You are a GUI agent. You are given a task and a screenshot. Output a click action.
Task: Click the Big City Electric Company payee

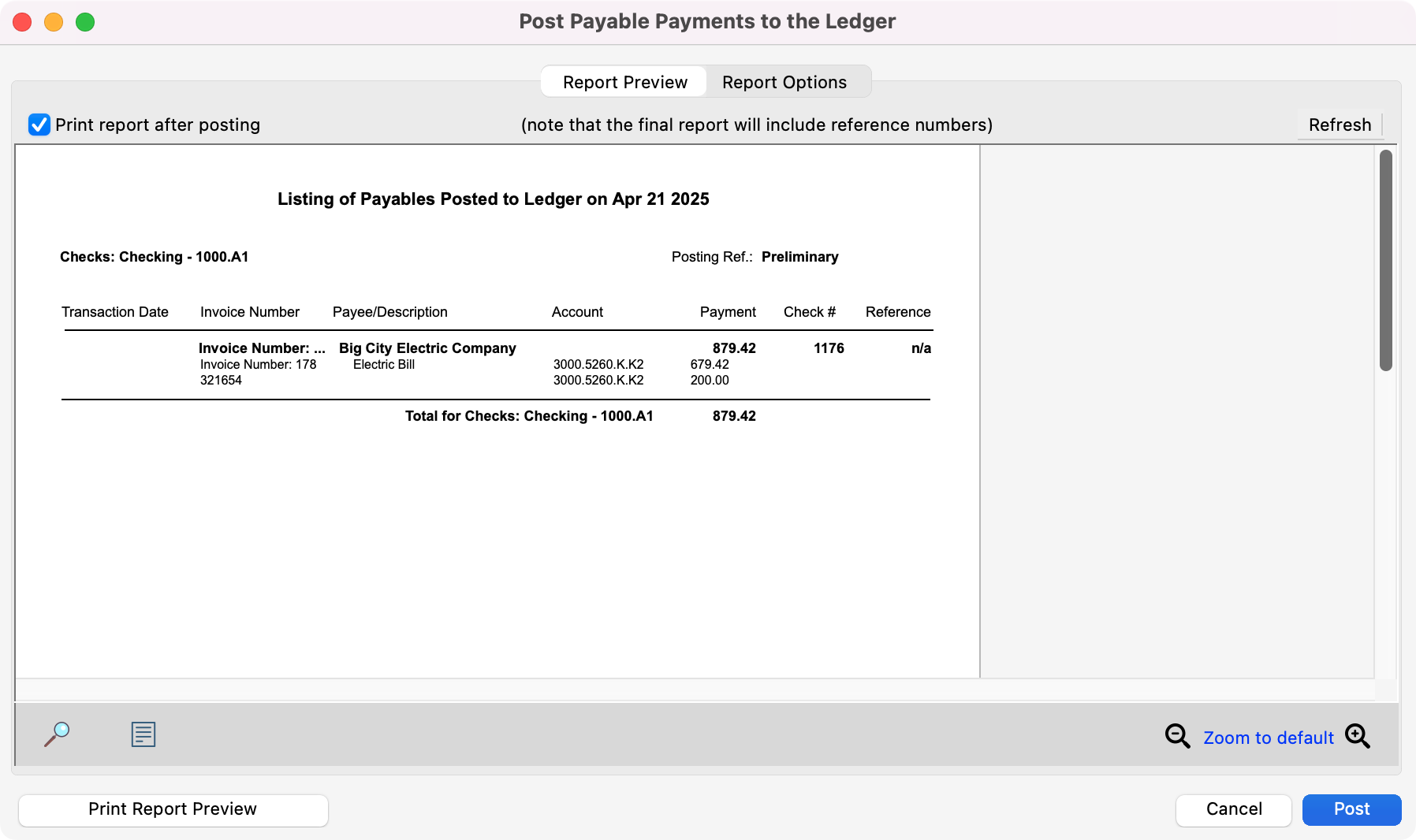(427, 348)
